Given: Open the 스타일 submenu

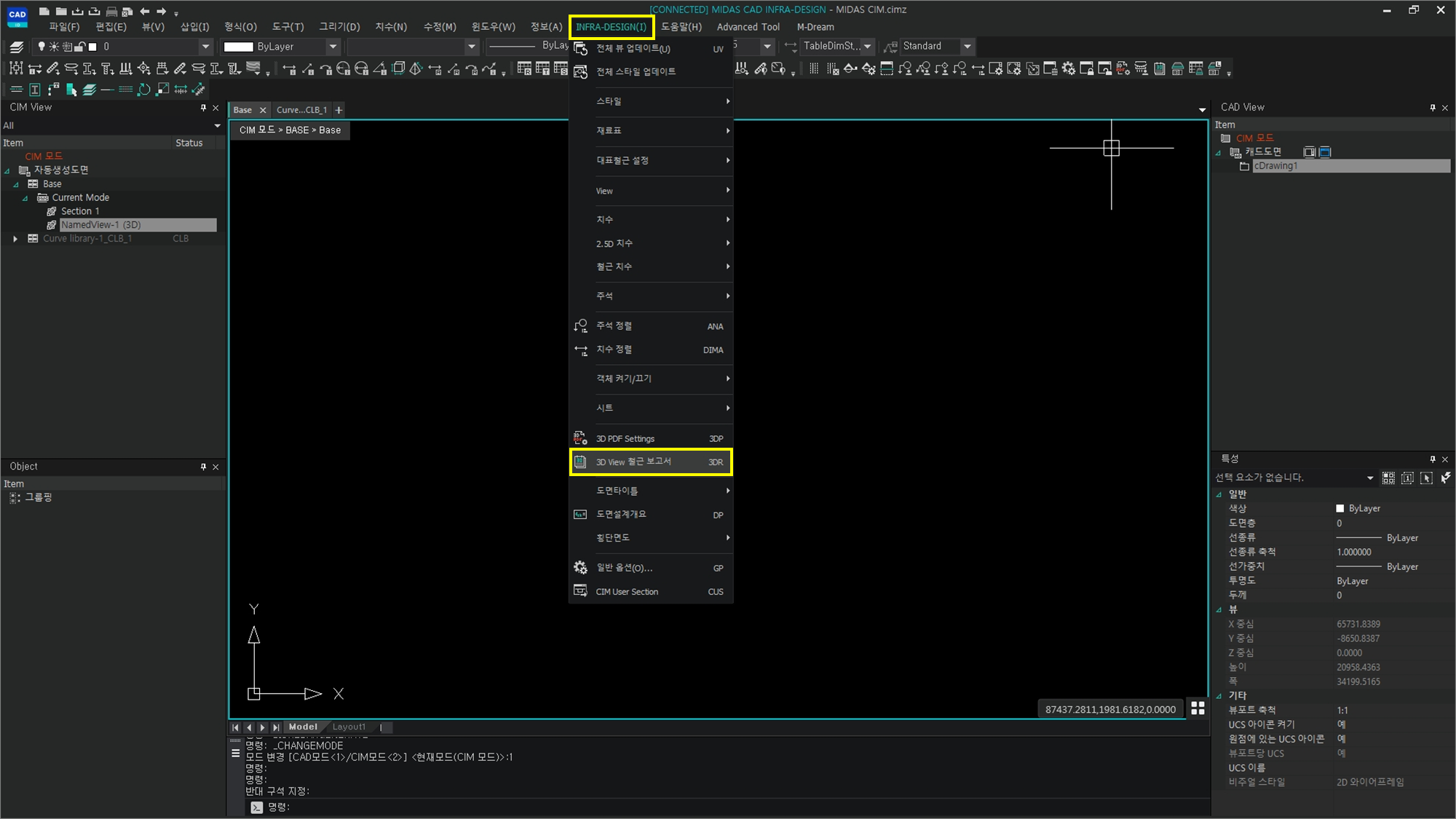Looking at the screenshot, I should point(651,101).
